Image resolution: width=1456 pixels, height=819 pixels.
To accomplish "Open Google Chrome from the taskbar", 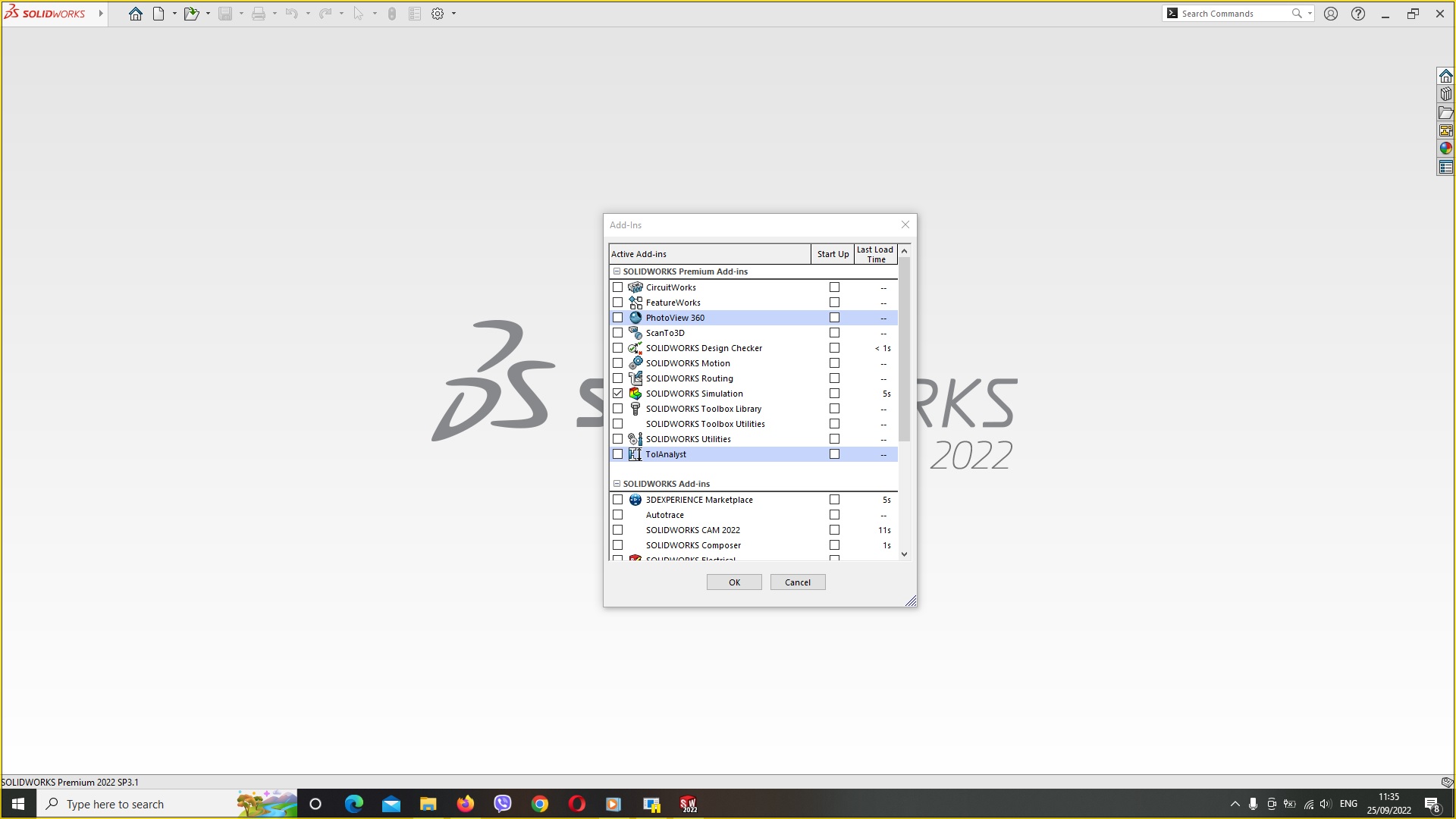I will click(x=540, y=804).
